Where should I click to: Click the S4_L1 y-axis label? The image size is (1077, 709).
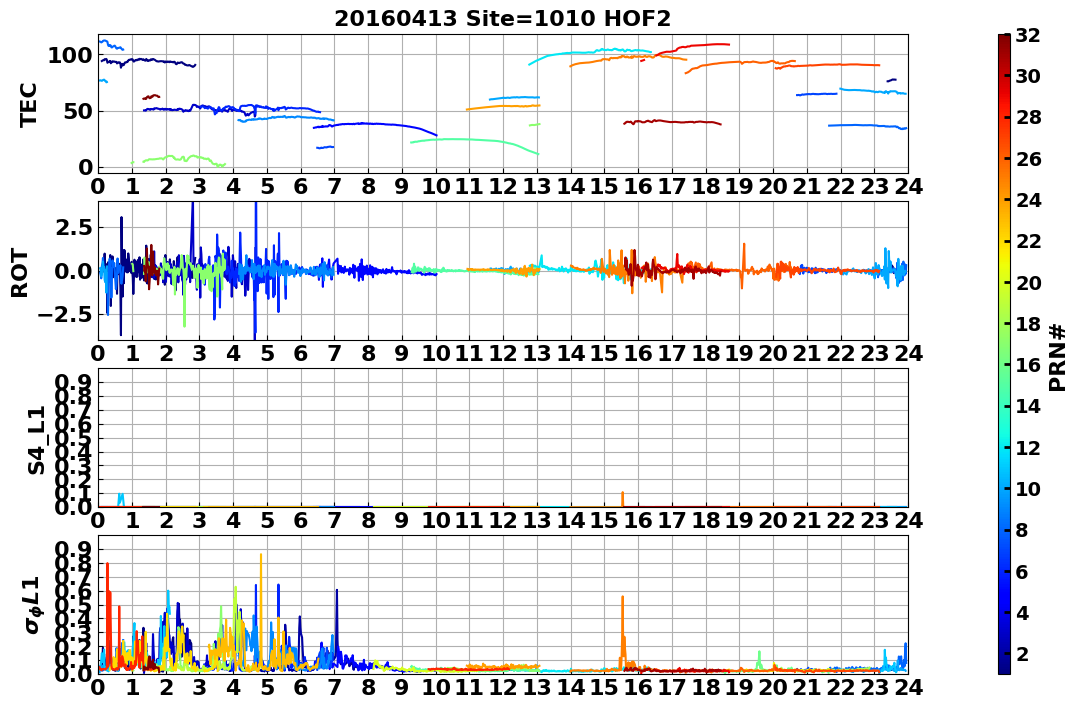[36, 440]
